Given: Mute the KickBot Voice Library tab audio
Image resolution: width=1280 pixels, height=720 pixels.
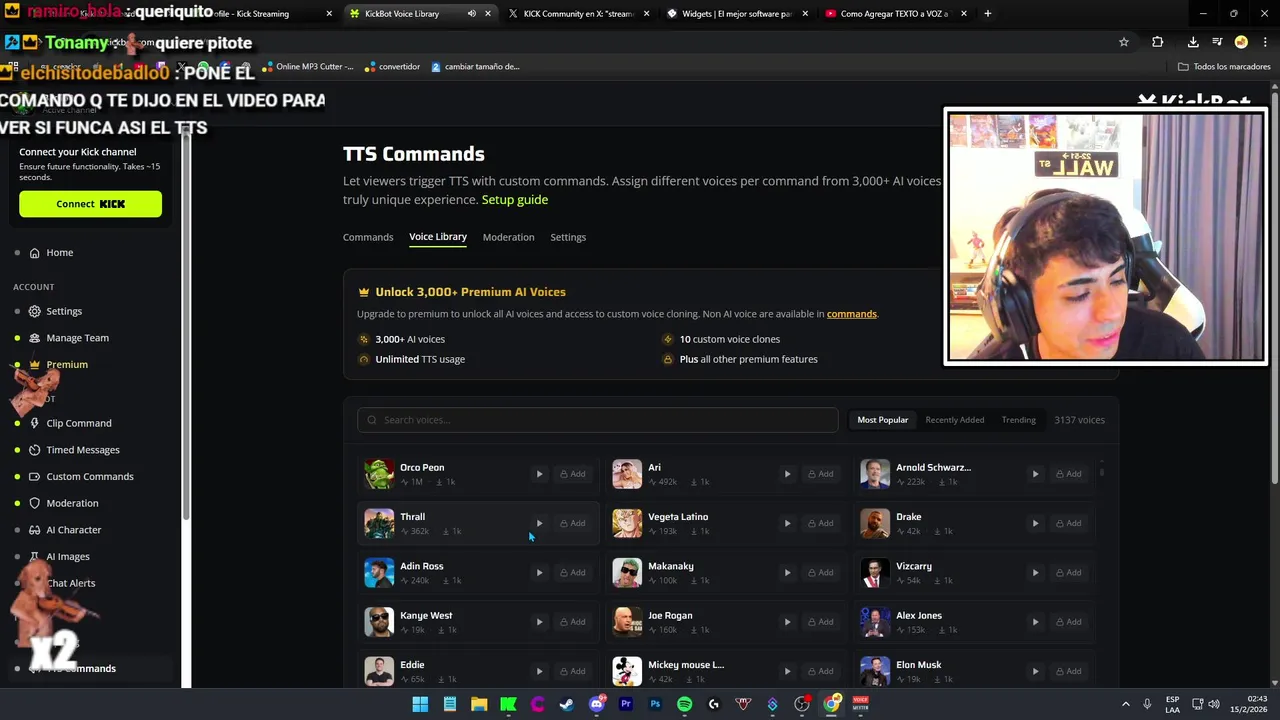Looking at the screenshot, I should [472, 14].
